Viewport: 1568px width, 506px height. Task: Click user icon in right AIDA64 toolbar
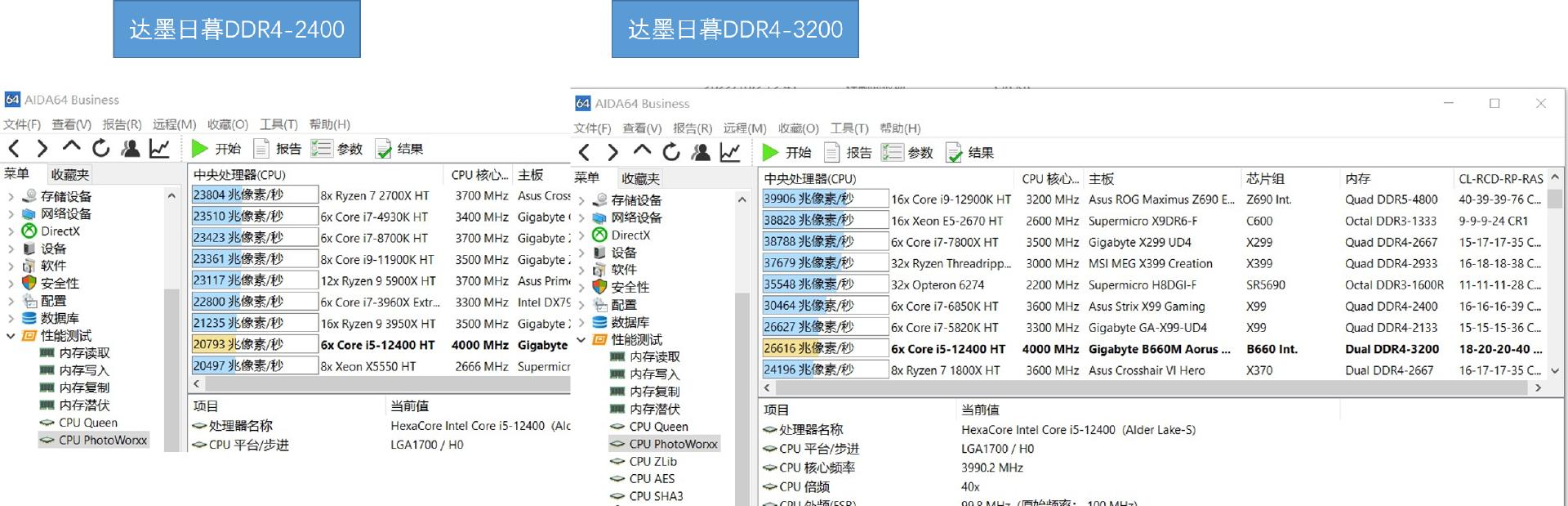coord(701,152)
